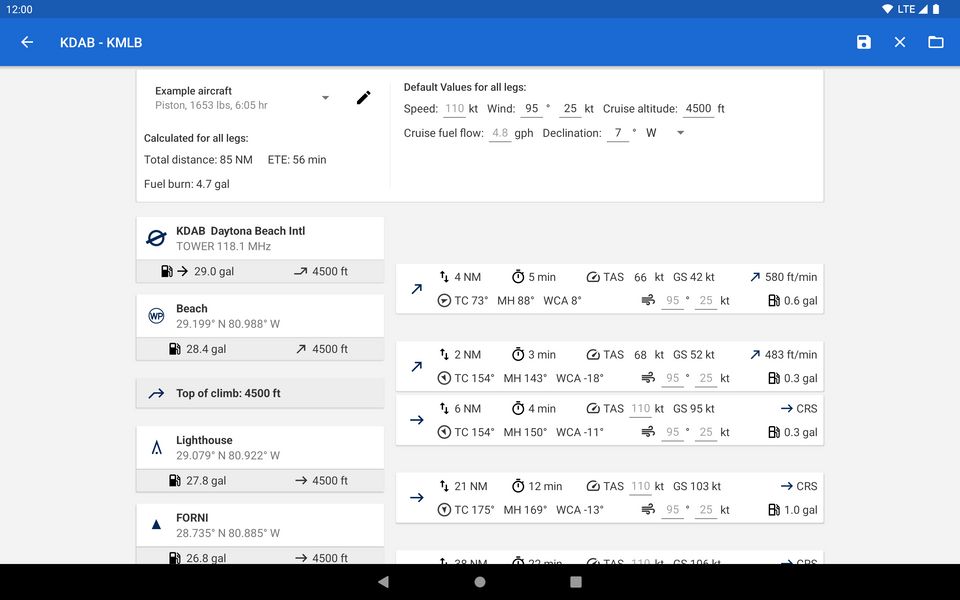Viewport: 960px width, 600px height.
Task: Tap wind icon on 6 NM leg
Action: (648, 432)
